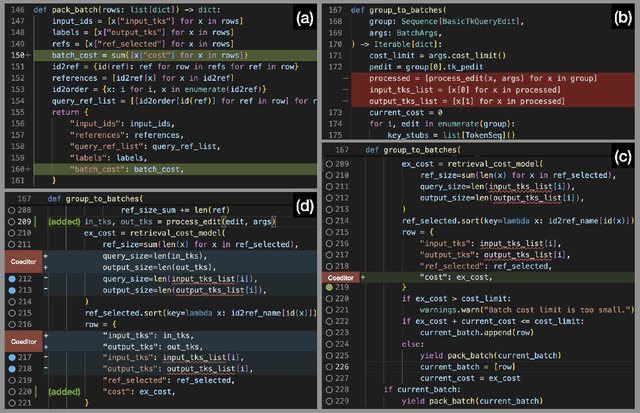Screen dimensions: 640x413
Task: Toggle the empty circle at line 208
Action: click(10, 211)
